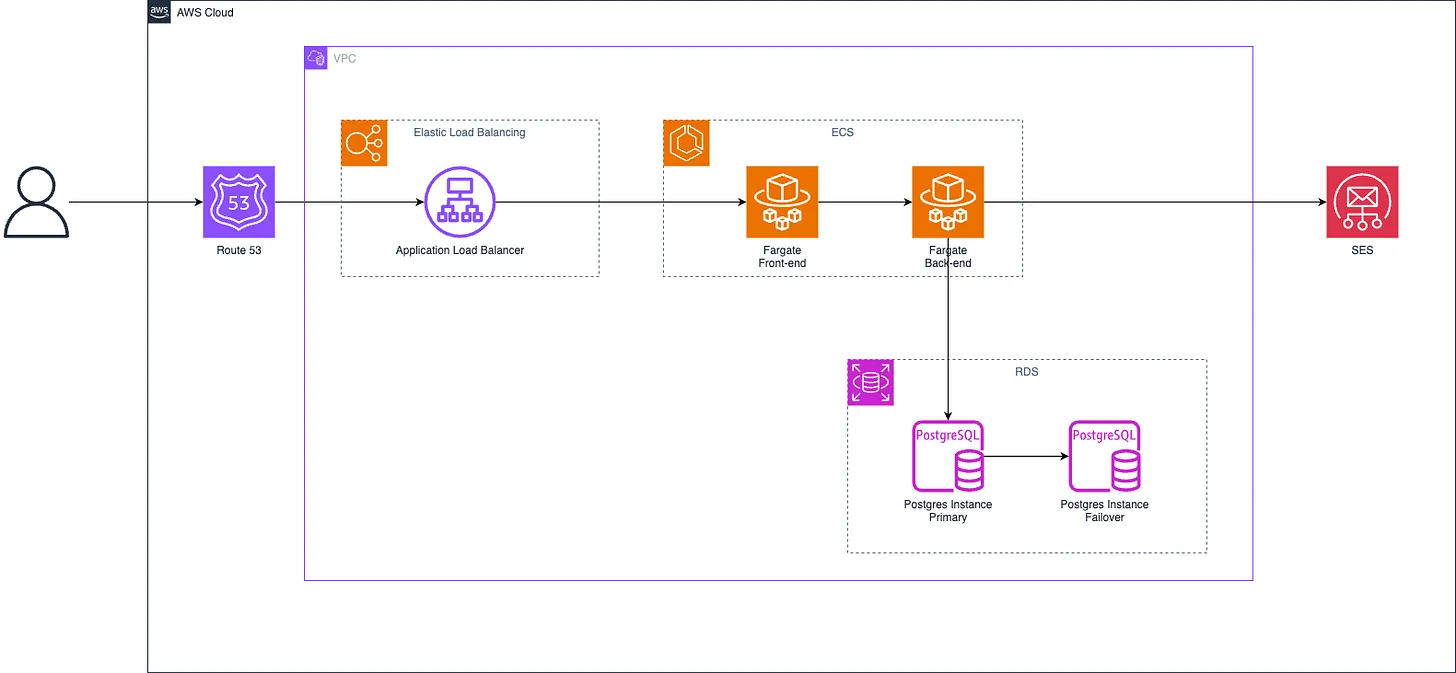
Task: Select the Fargate Back-end icon
Action: click(x=948, y=202)
